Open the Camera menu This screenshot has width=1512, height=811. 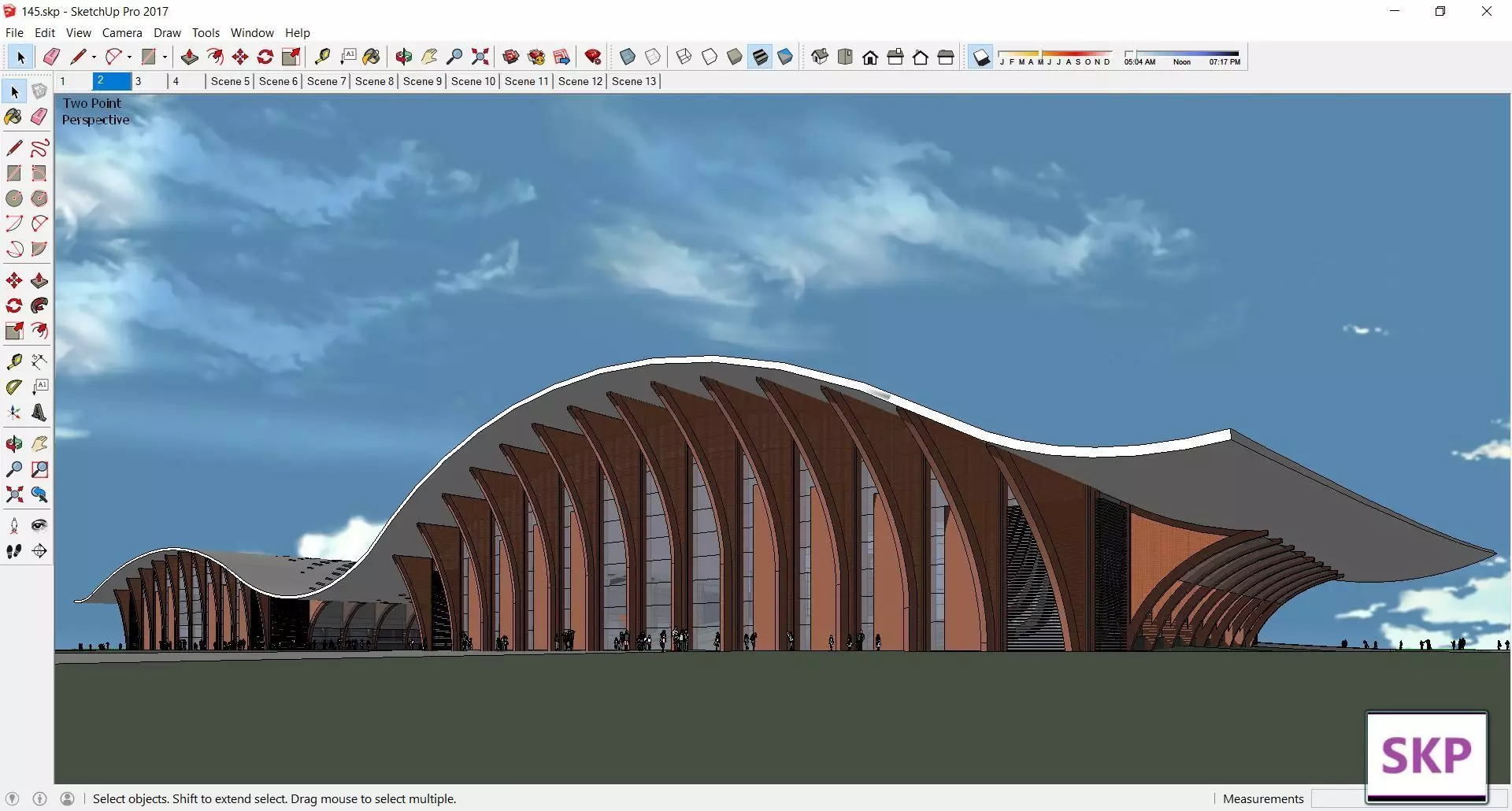122,32
